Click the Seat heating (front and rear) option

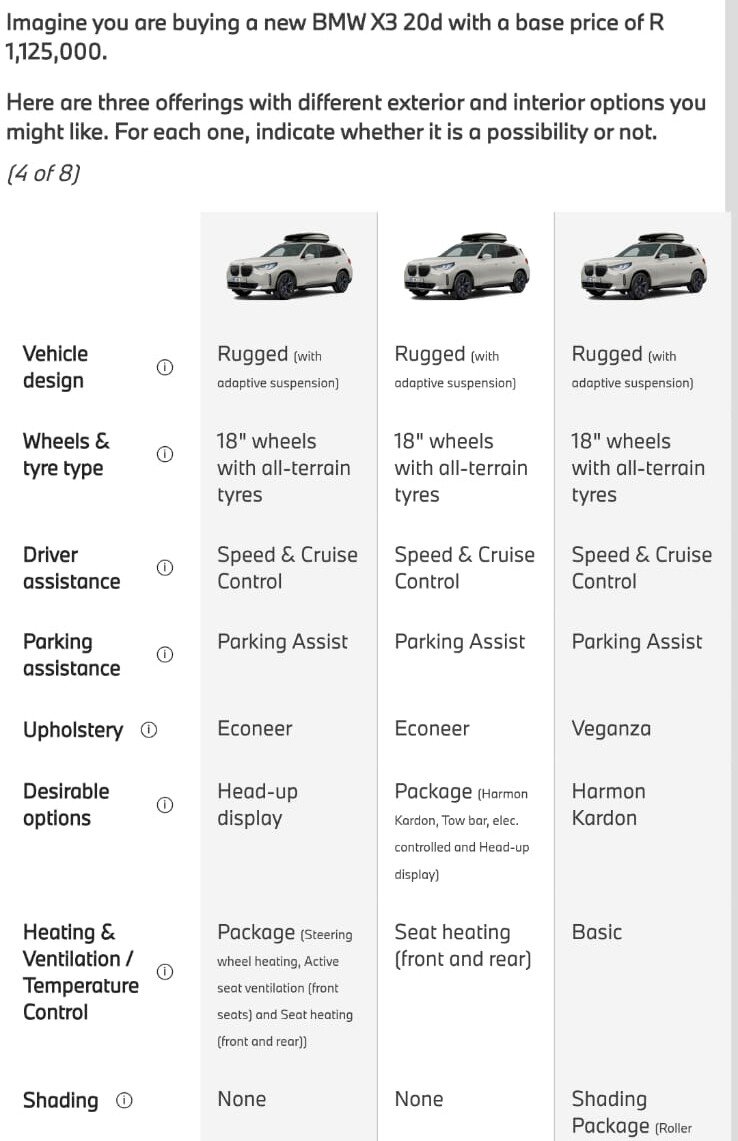point(462,946)
